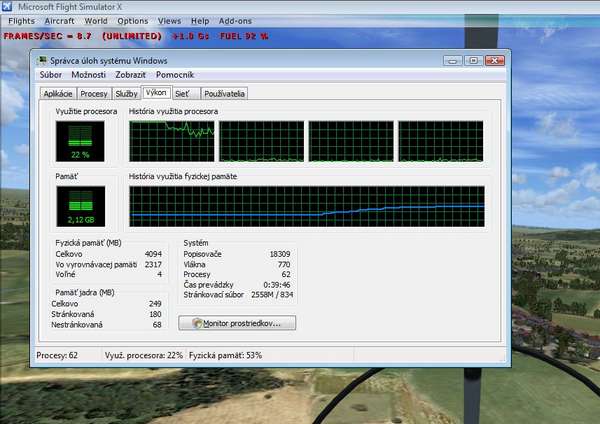Viewport: 600px width, 424px height.
Task: Switch to the Aplikácie tab
Action: click(58, 94)
